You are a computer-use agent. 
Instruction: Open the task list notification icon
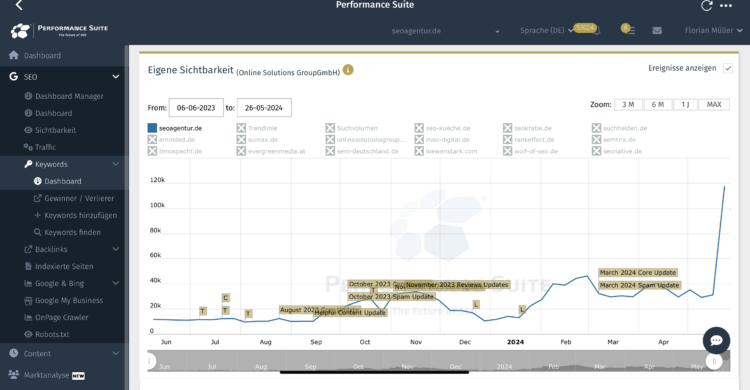[628, 30]
